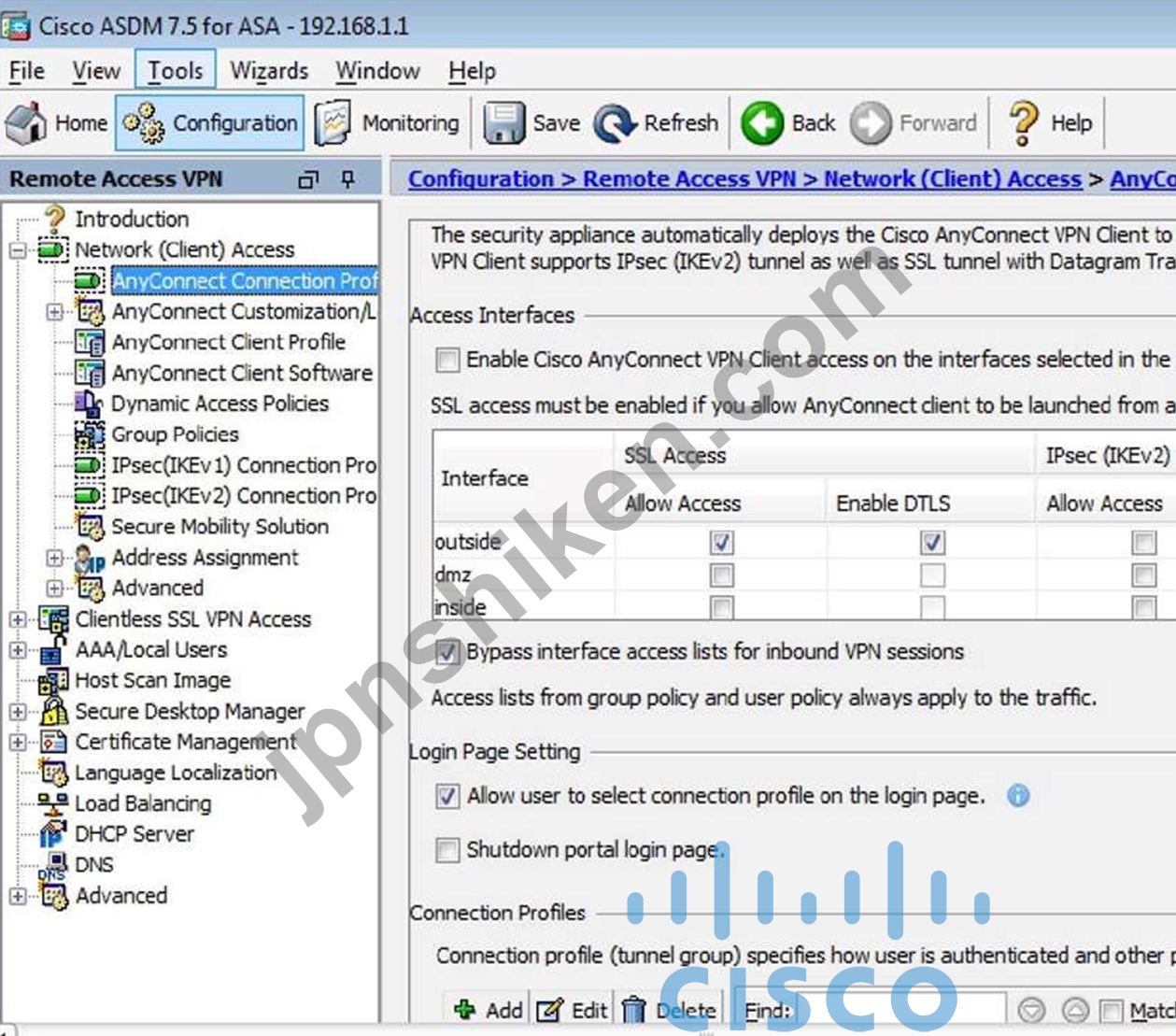
Task: Enable Cisco AnyConnect VPN Client access checkbox
Action: coord(448,360)
